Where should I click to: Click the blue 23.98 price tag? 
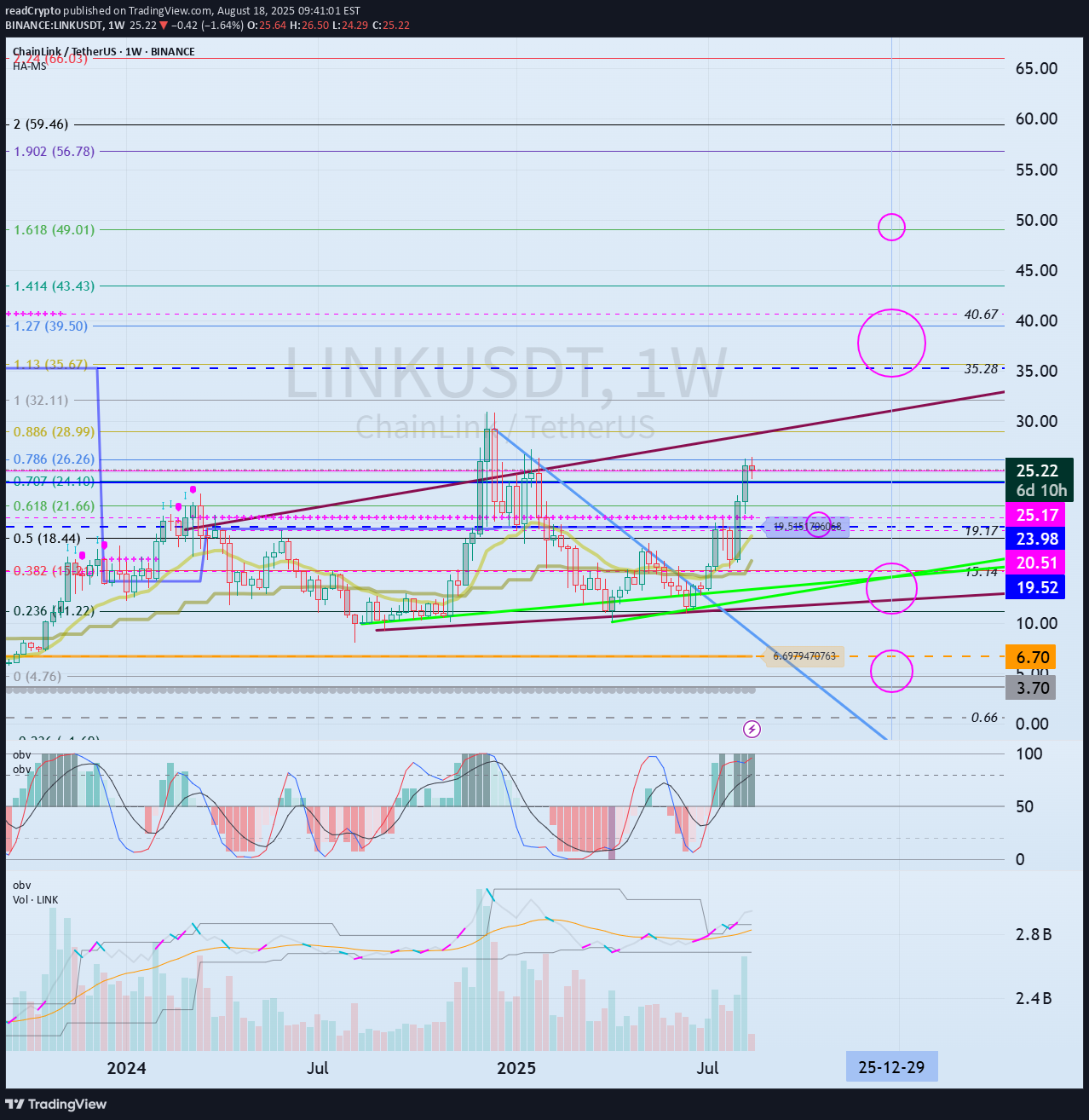click(x=1035, y=539)
